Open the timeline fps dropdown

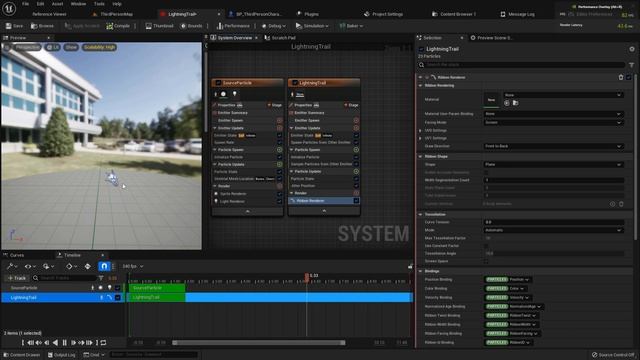pos(133,266)
